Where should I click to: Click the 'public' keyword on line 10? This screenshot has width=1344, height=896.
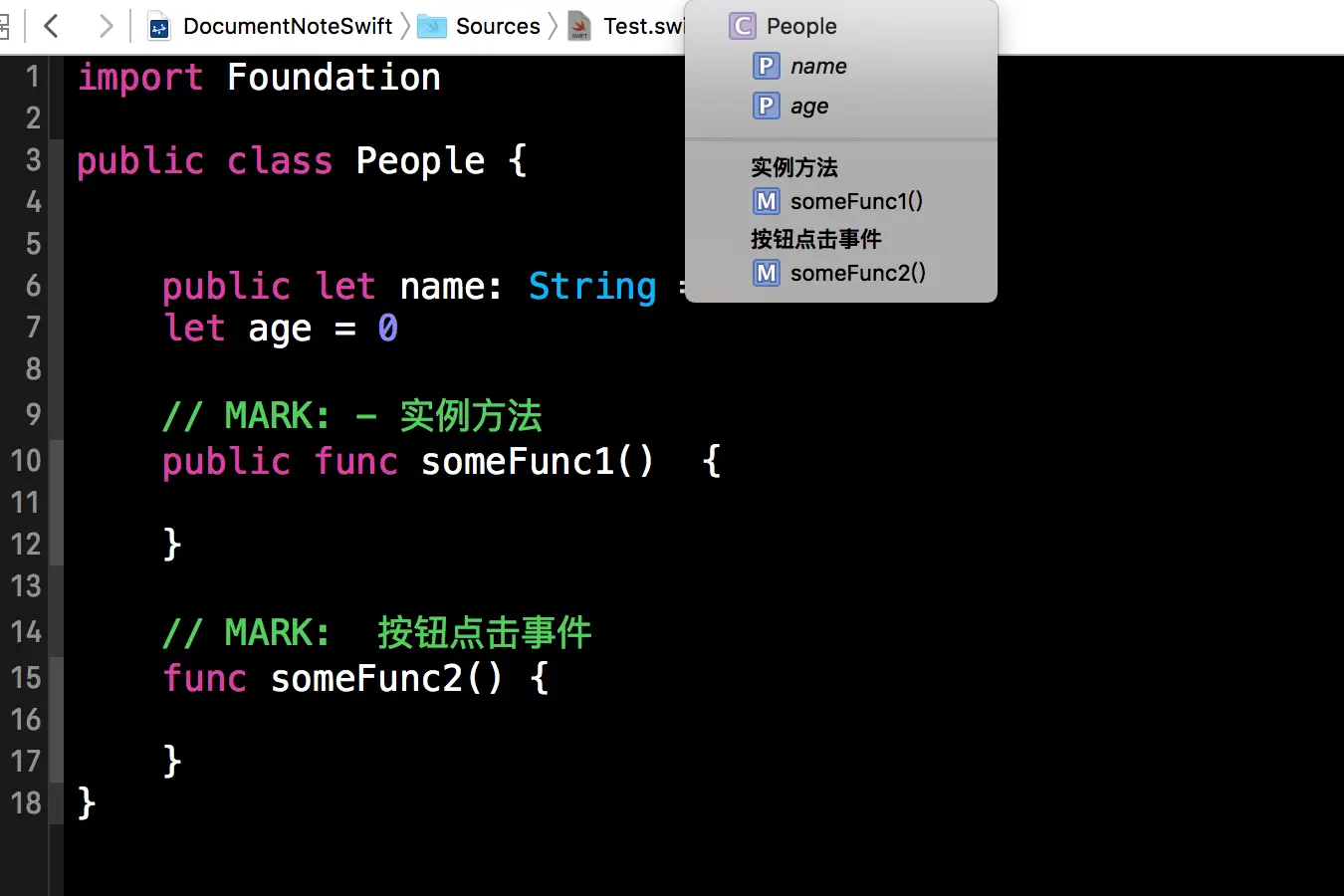227,462
